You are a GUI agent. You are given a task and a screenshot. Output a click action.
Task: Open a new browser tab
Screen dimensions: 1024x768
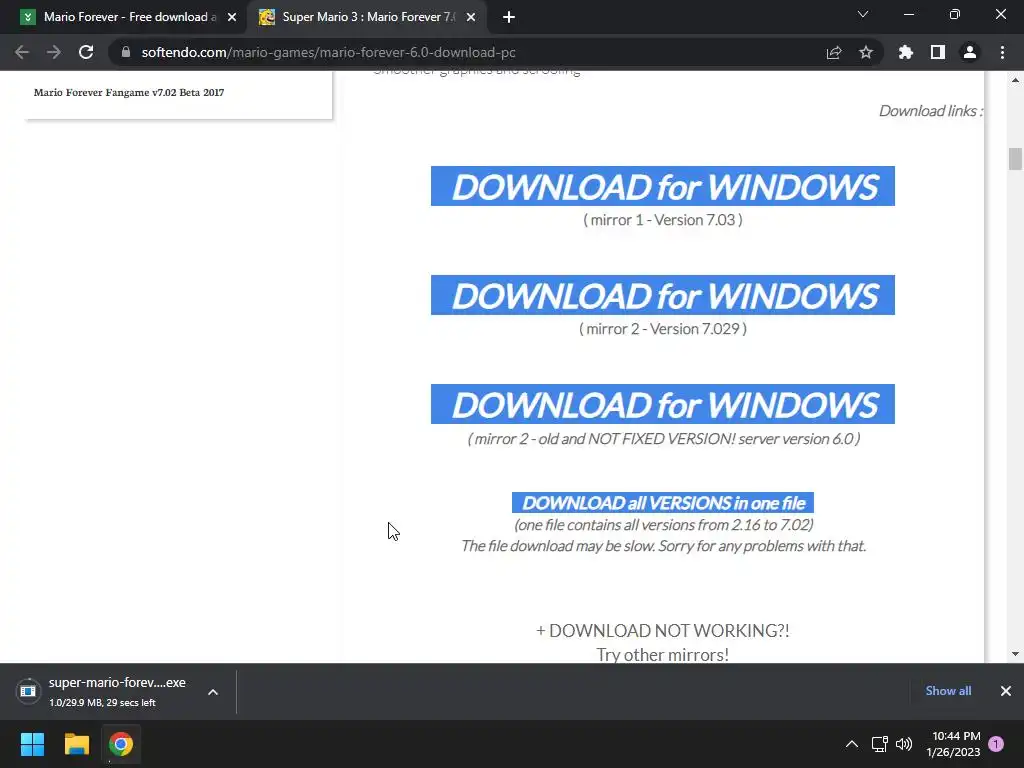[509, 17]
